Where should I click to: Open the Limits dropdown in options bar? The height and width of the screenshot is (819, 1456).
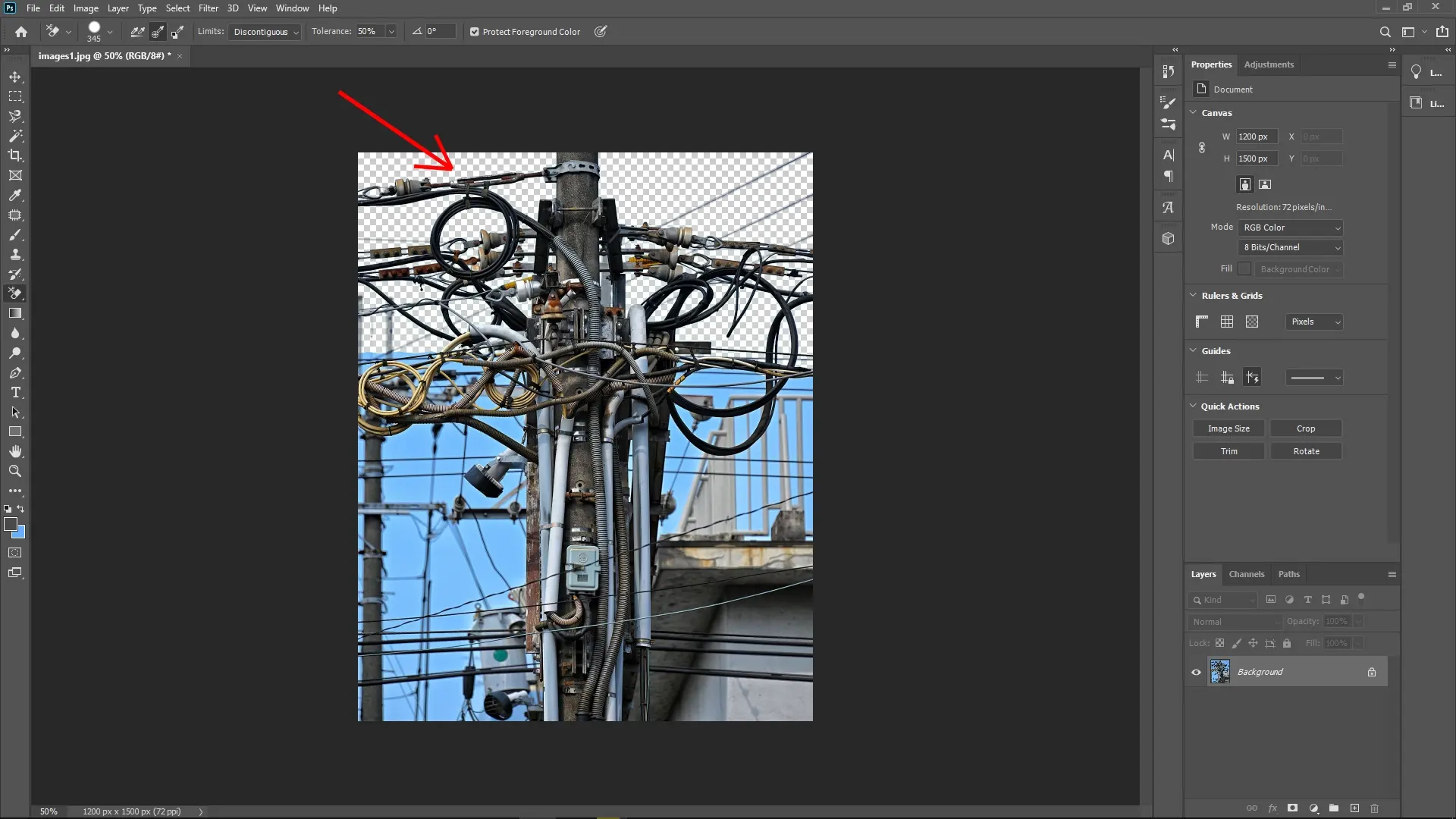(x=264, y=31)
